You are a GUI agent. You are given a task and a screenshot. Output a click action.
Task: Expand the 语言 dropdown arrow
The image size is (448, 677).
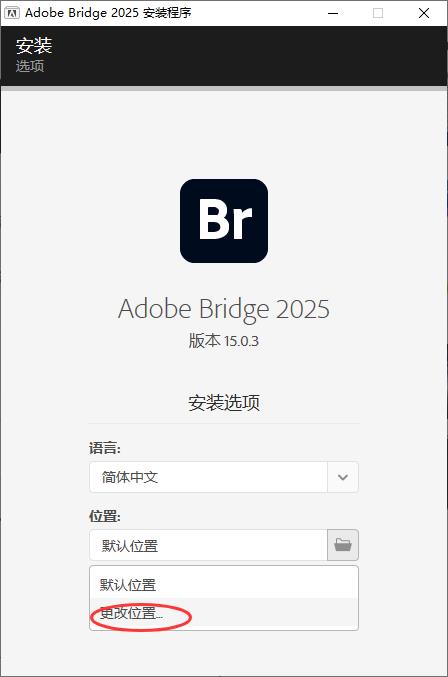pyautogui.click(x=343, y=477)
